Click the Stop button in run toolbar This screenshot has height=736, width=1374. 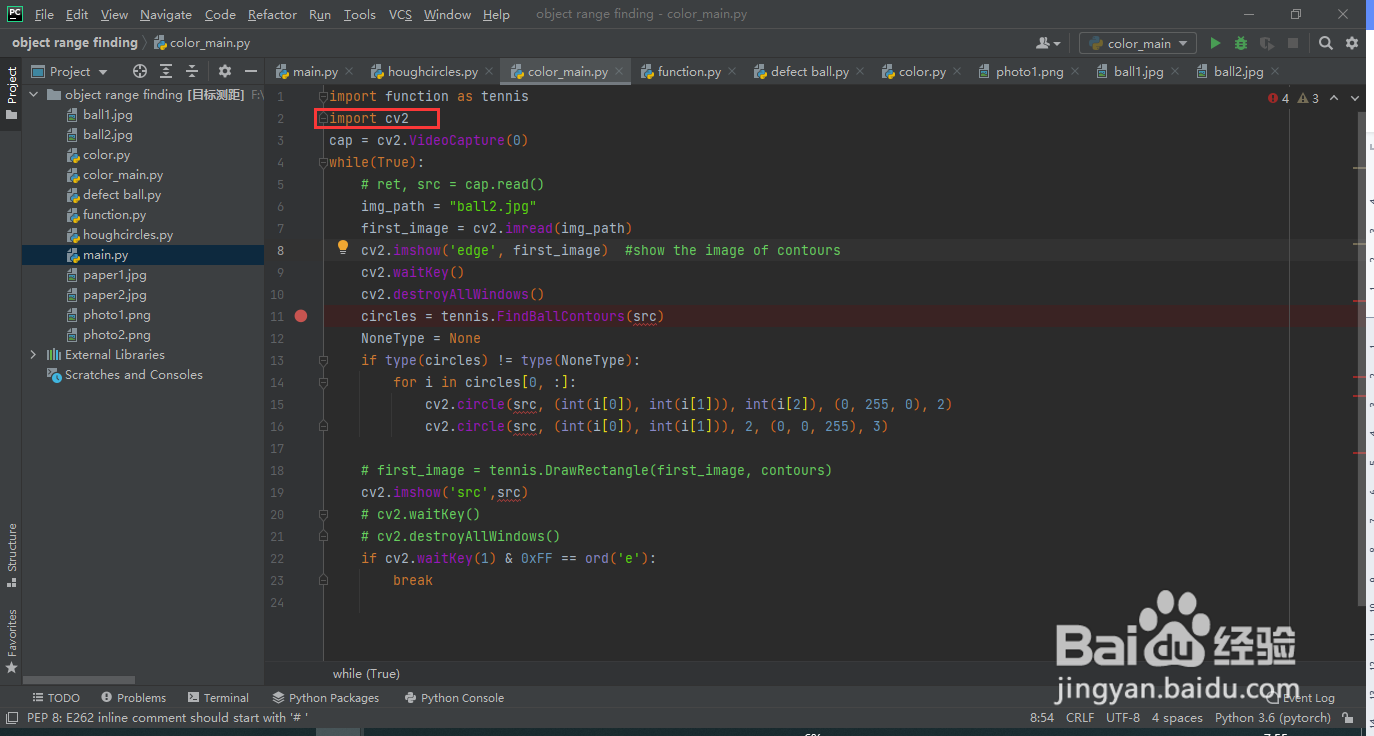pos(1293,43)
